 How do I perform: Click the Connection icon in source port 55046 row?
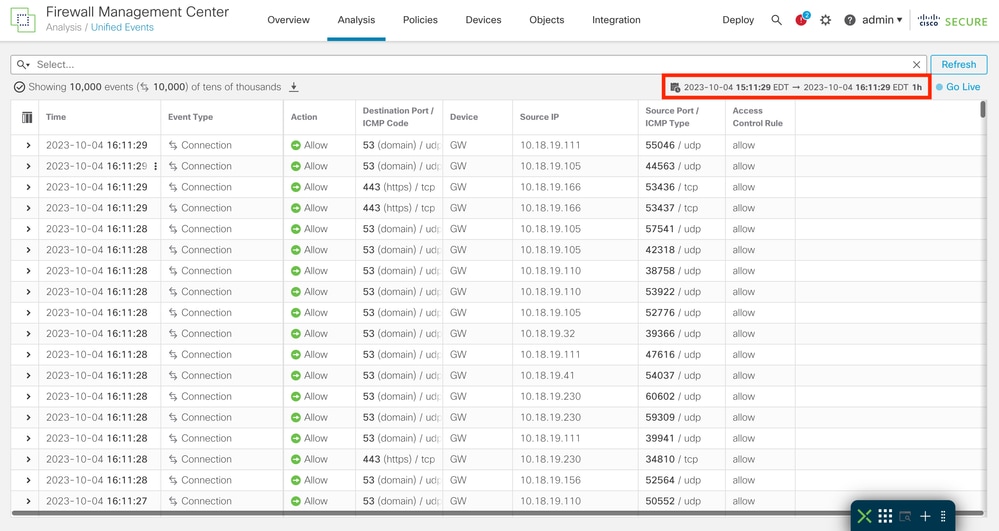(x=173, y=145)
